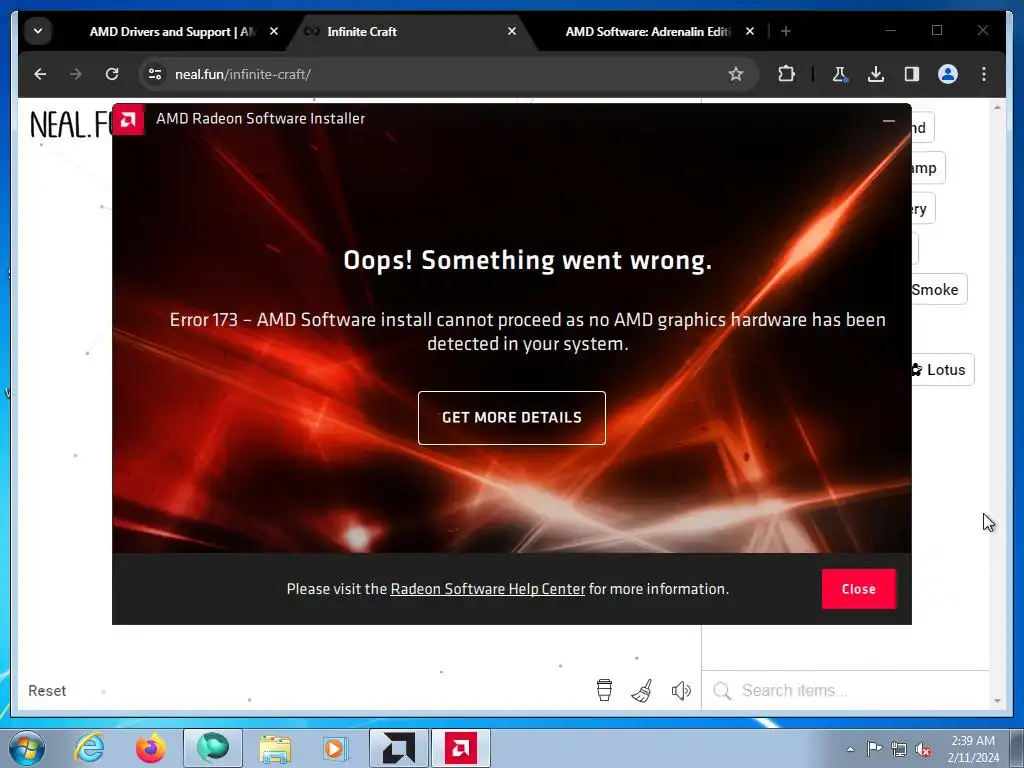Click Reset in Infinite Craft

(47, 691)
